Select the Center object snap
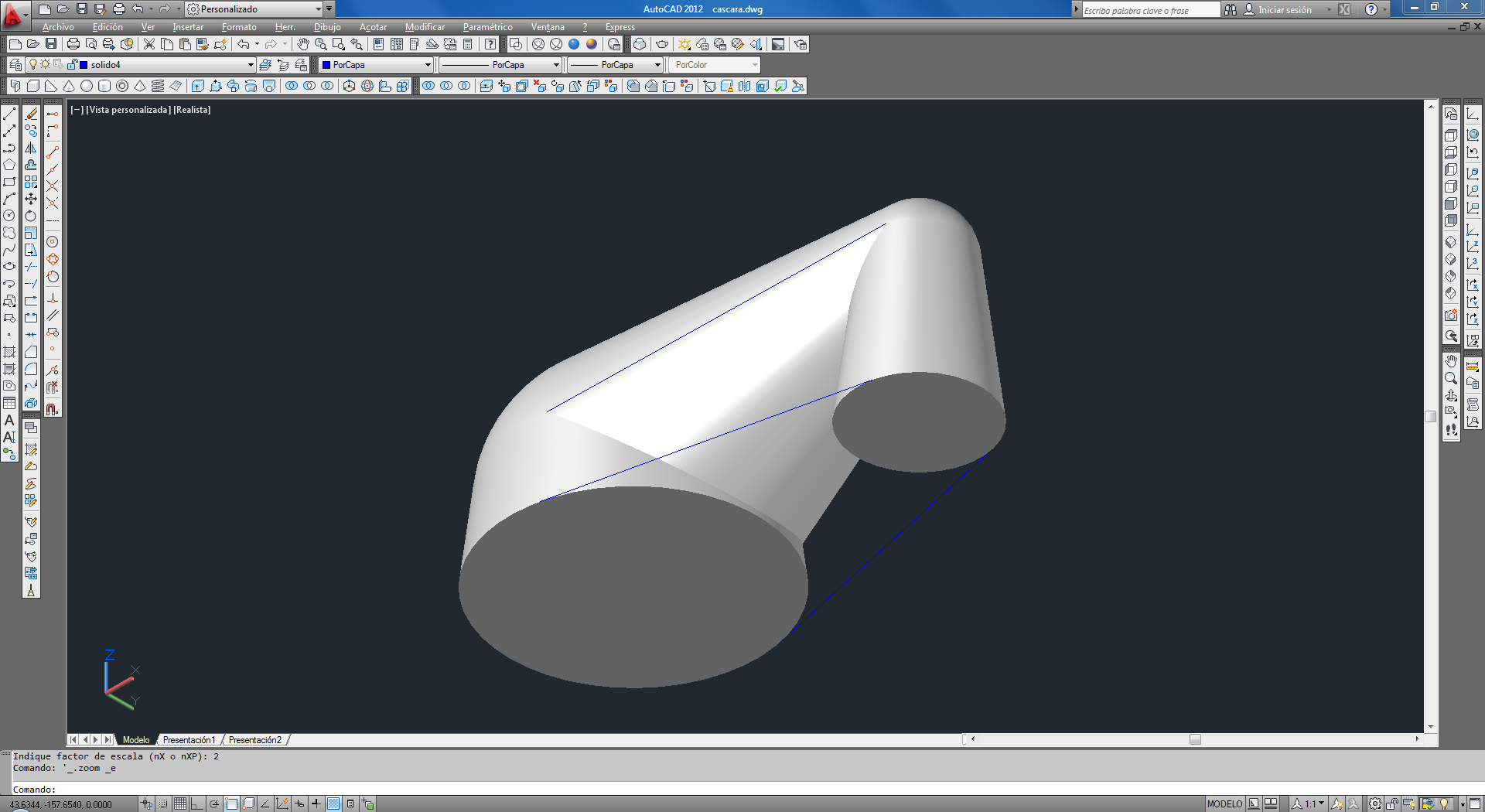 click(53, 242)
